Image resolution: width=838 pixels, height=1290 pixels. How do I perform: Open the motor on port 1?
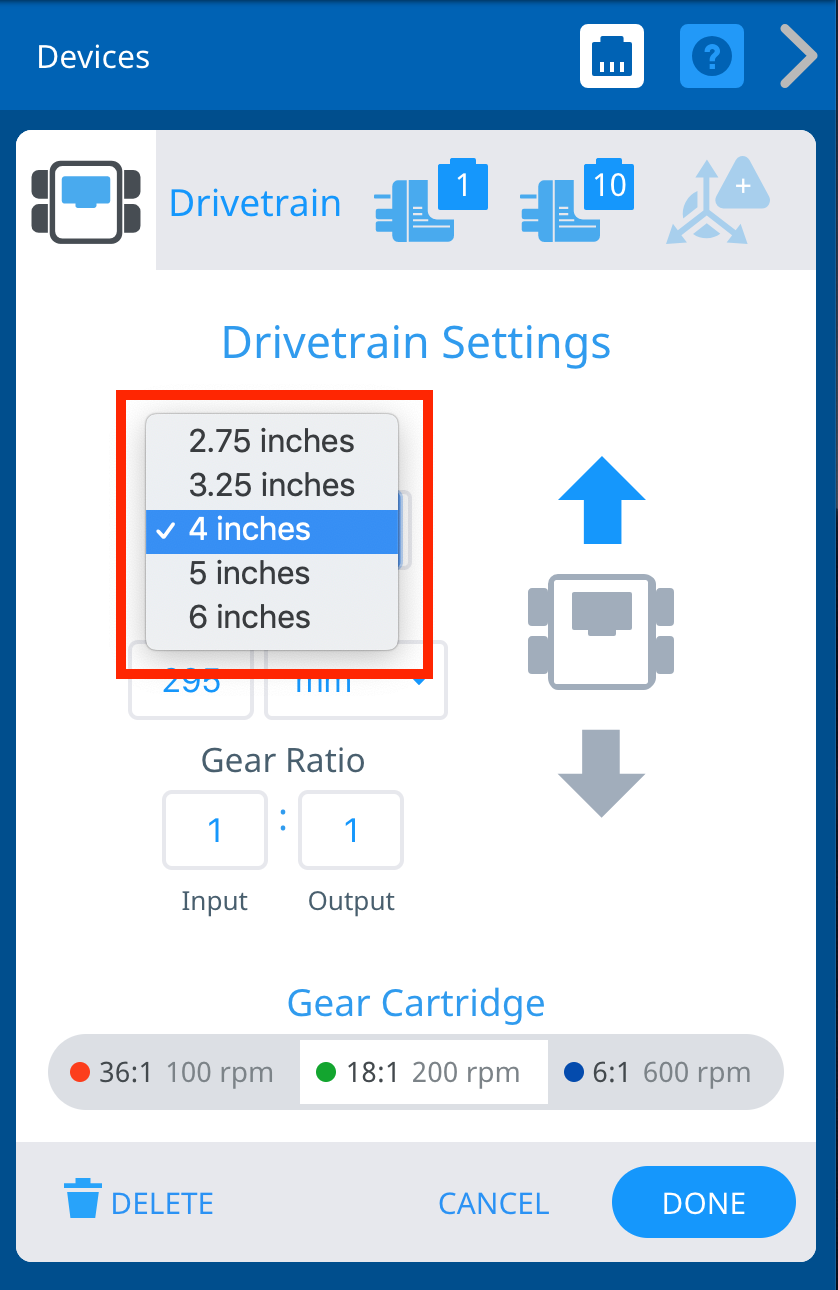click(430, 198)
